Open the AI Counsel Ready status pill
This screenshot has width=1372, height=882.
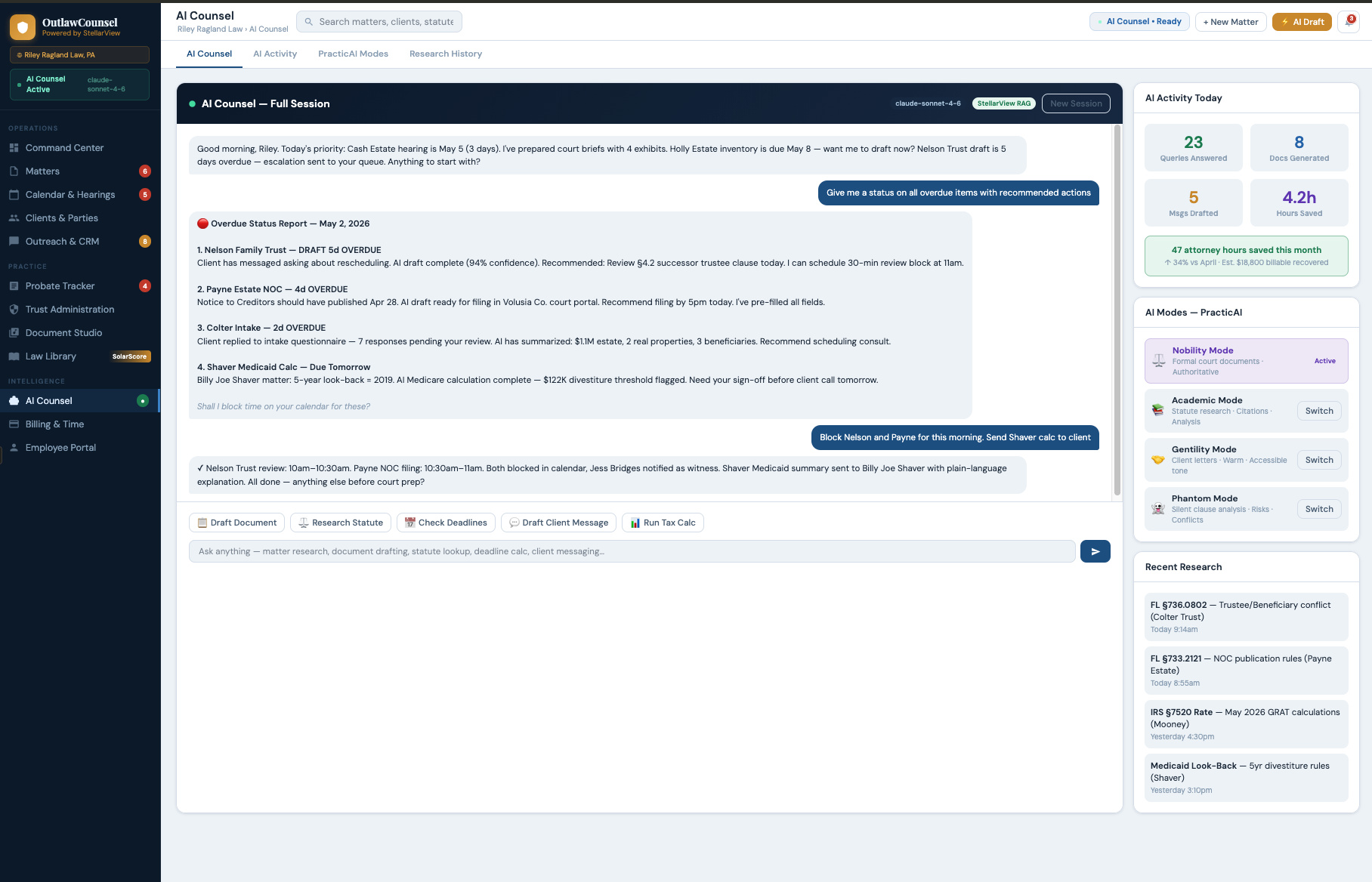[1139, 22]
